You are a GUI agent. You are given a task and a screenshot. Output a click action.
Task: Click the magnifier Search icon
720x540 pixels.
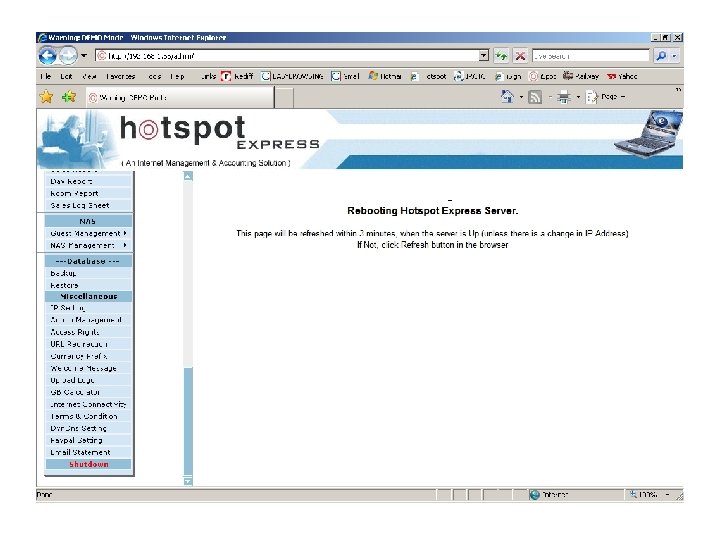(661, 56)
